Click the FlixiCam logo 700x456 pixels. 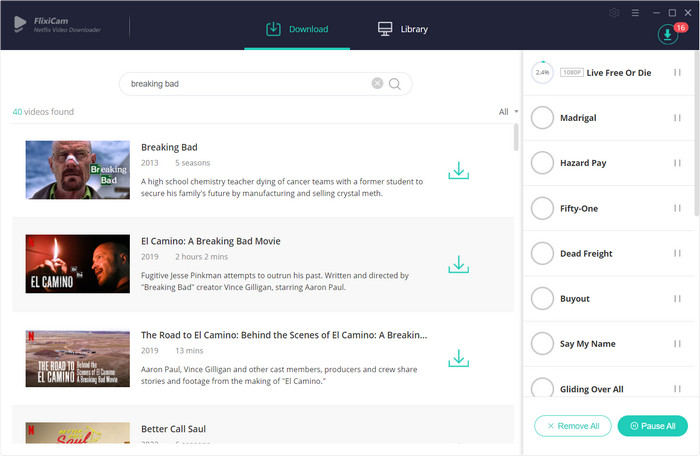[57, 25]
